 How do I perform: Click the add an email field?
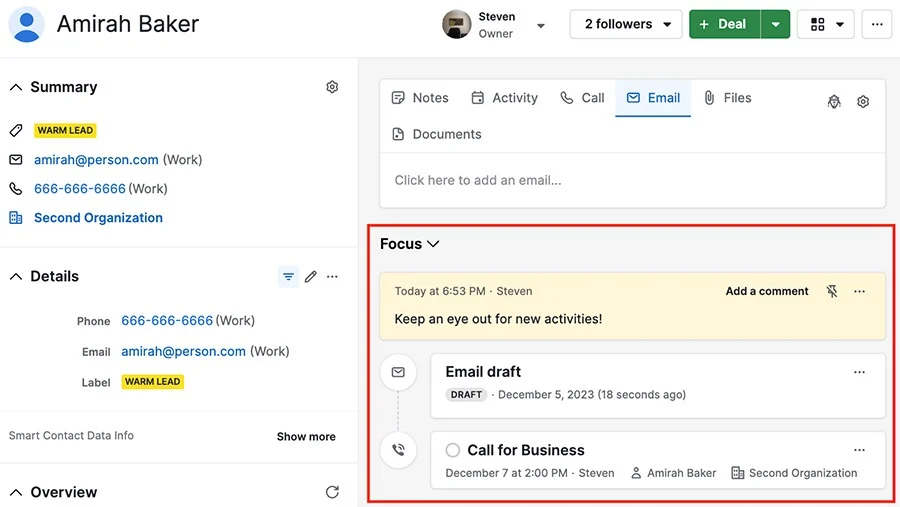[632, 180]
